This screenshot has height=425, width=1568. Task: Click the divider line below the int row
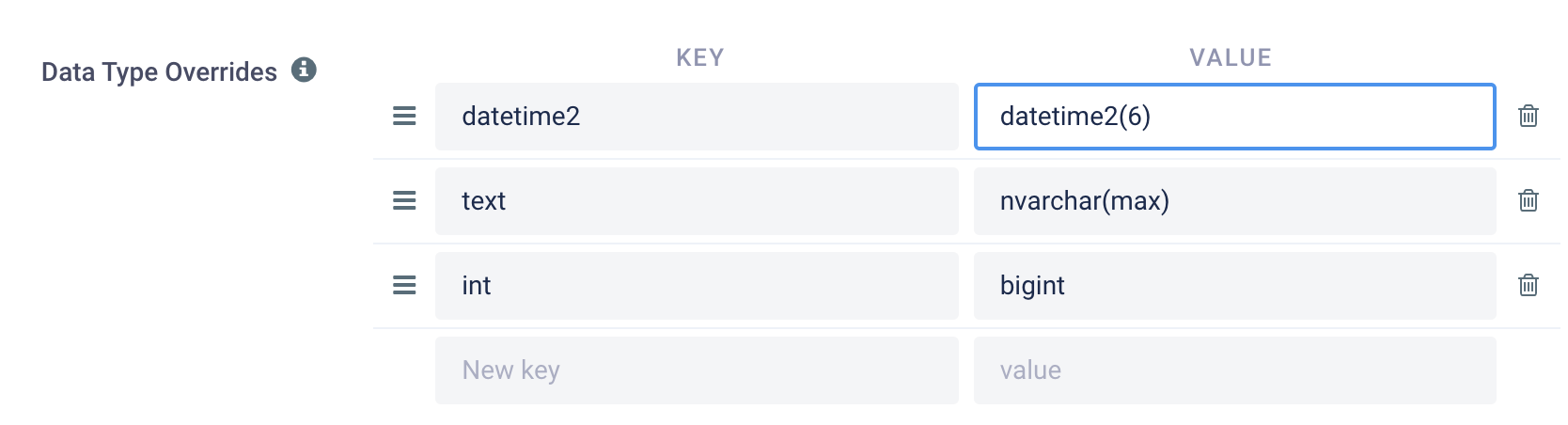point(966,328)
